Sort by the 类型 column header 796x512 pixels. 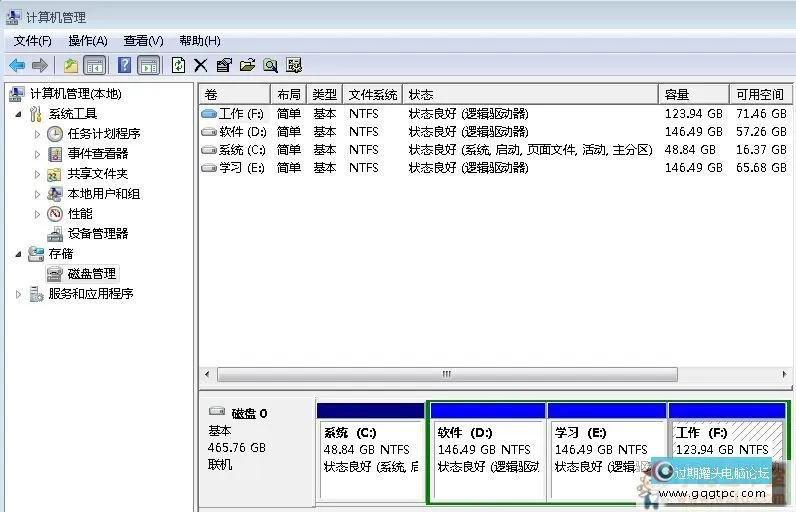(x=324, y=94)
